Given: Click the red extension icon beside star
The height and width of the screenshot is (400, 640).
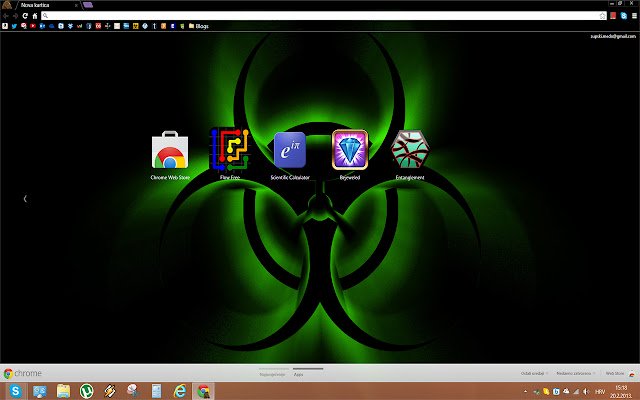Looking at the screenshot, I should click(613, 16).
